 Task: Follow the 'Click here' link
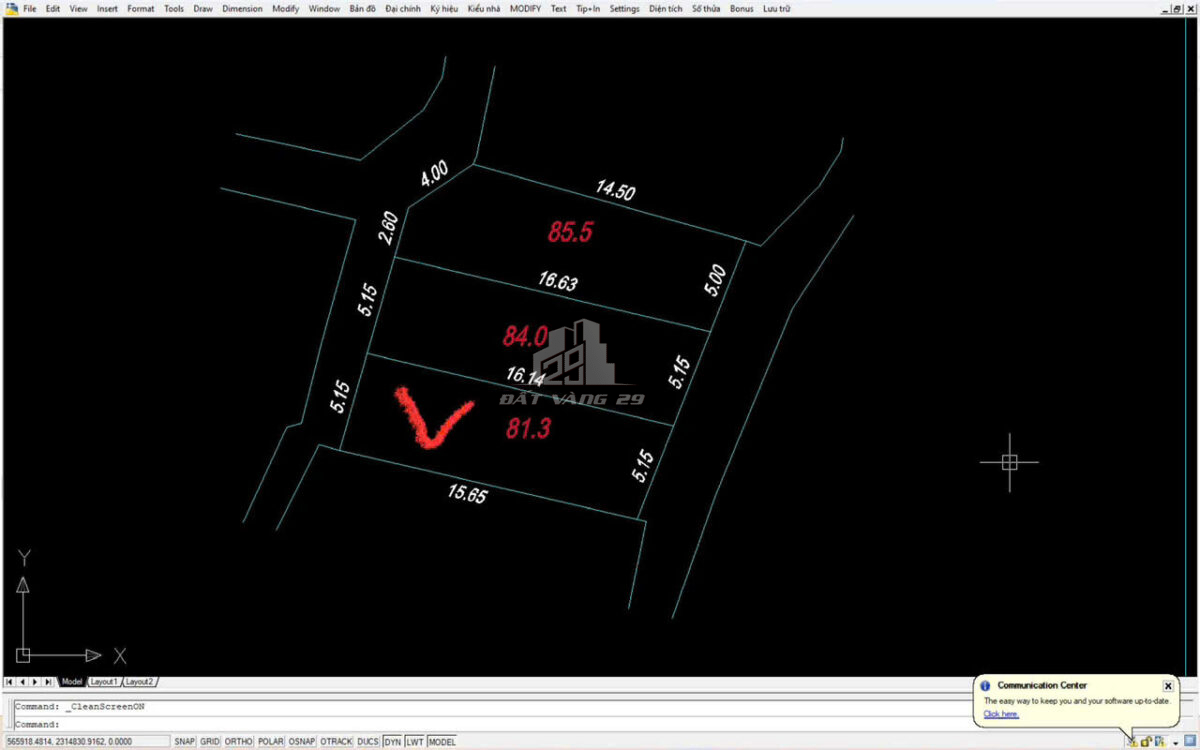coord(1000,714)
